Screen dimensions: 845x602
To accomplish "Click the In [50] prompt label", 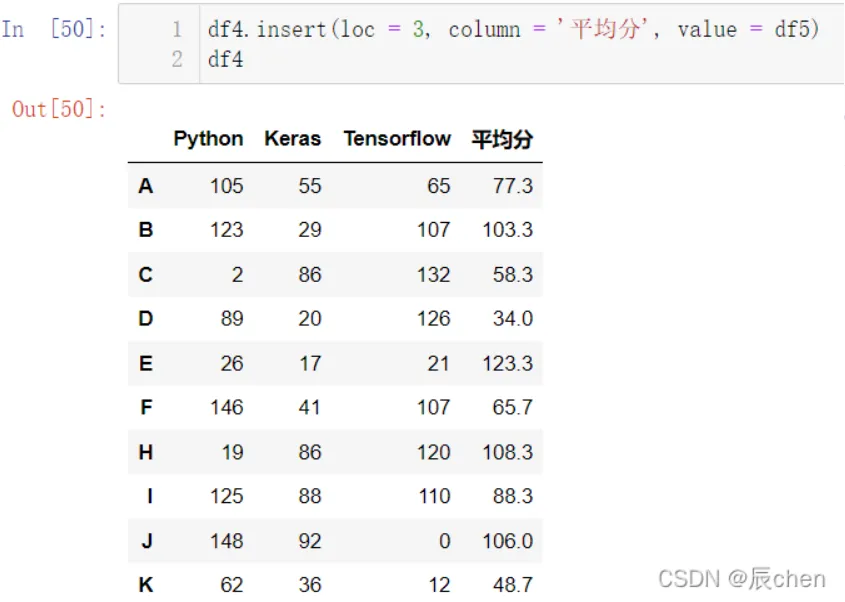I will click(54, 29).
